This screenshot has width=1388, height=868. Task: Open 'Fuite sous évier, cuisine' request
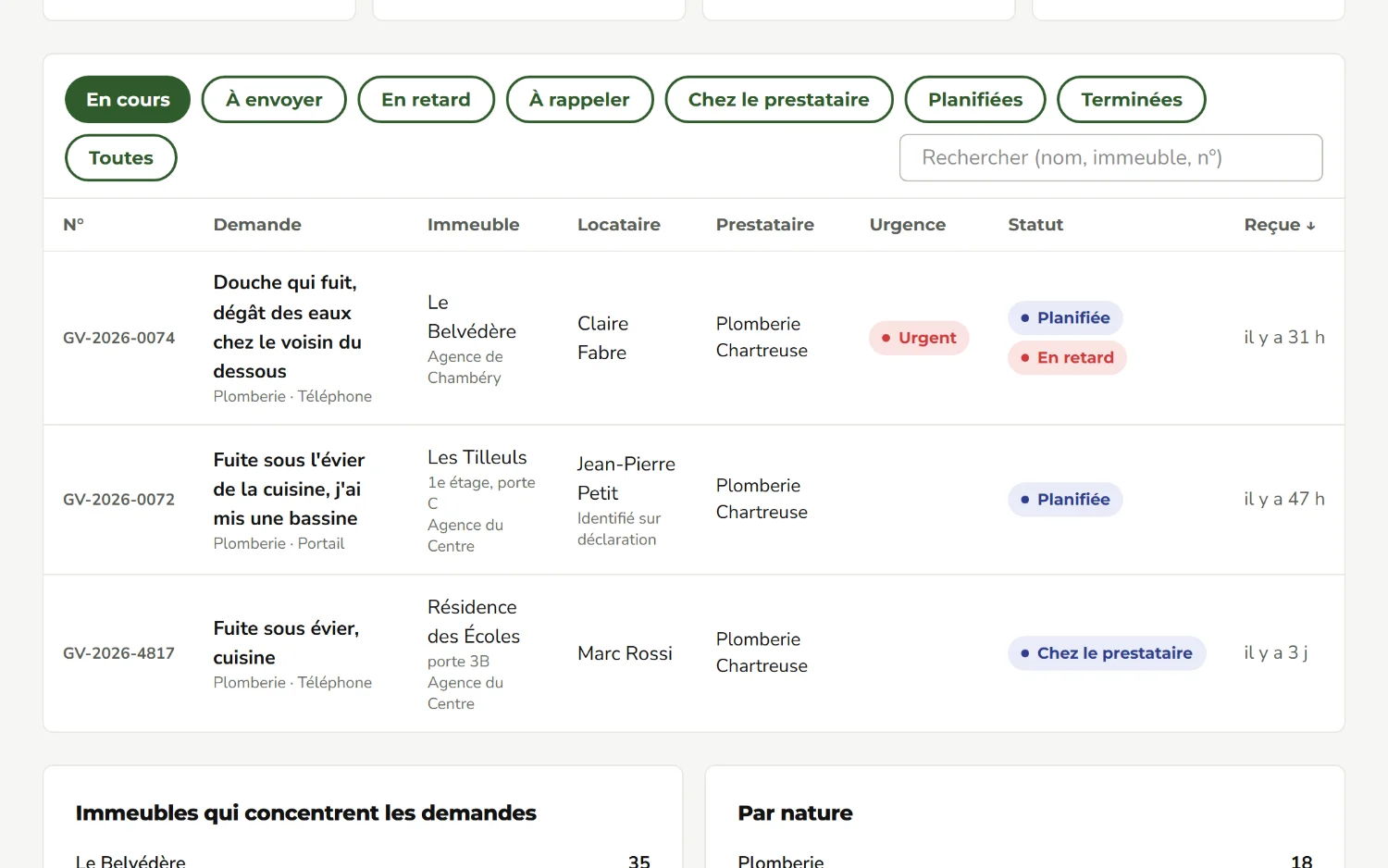click(x=286, y=642)
